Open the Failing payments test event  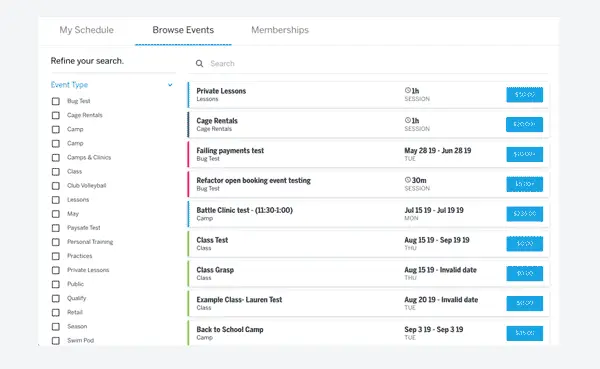click(230, 150)
